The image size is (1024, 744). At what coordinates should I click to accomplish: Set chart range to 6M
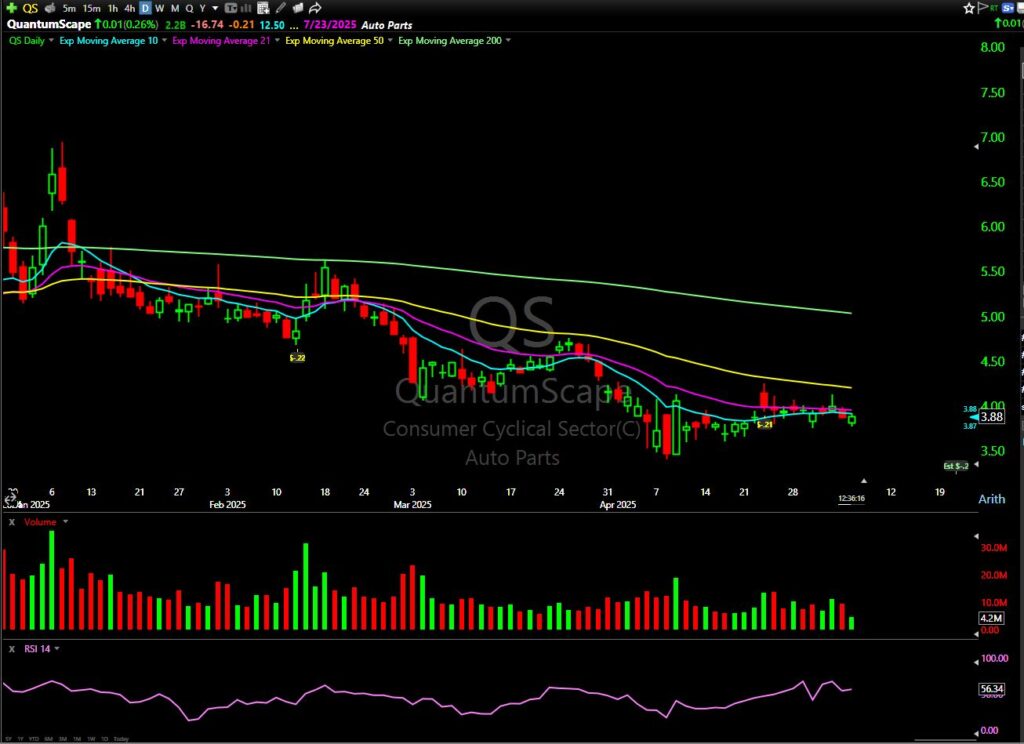click(x=49, y=739)
